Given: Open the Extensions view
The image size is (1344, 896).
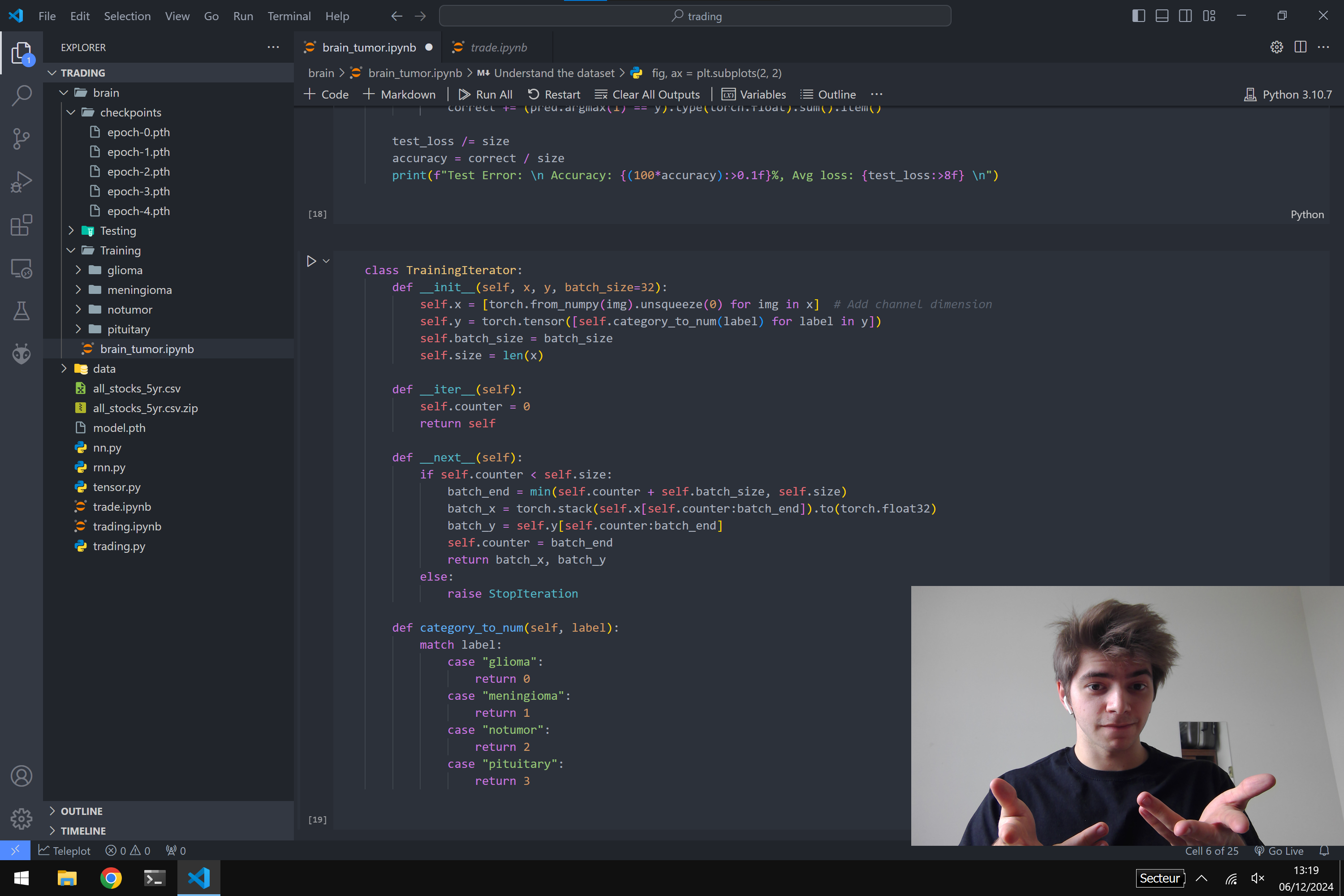Looking at the screenshot, I should (x=21, y=225).
